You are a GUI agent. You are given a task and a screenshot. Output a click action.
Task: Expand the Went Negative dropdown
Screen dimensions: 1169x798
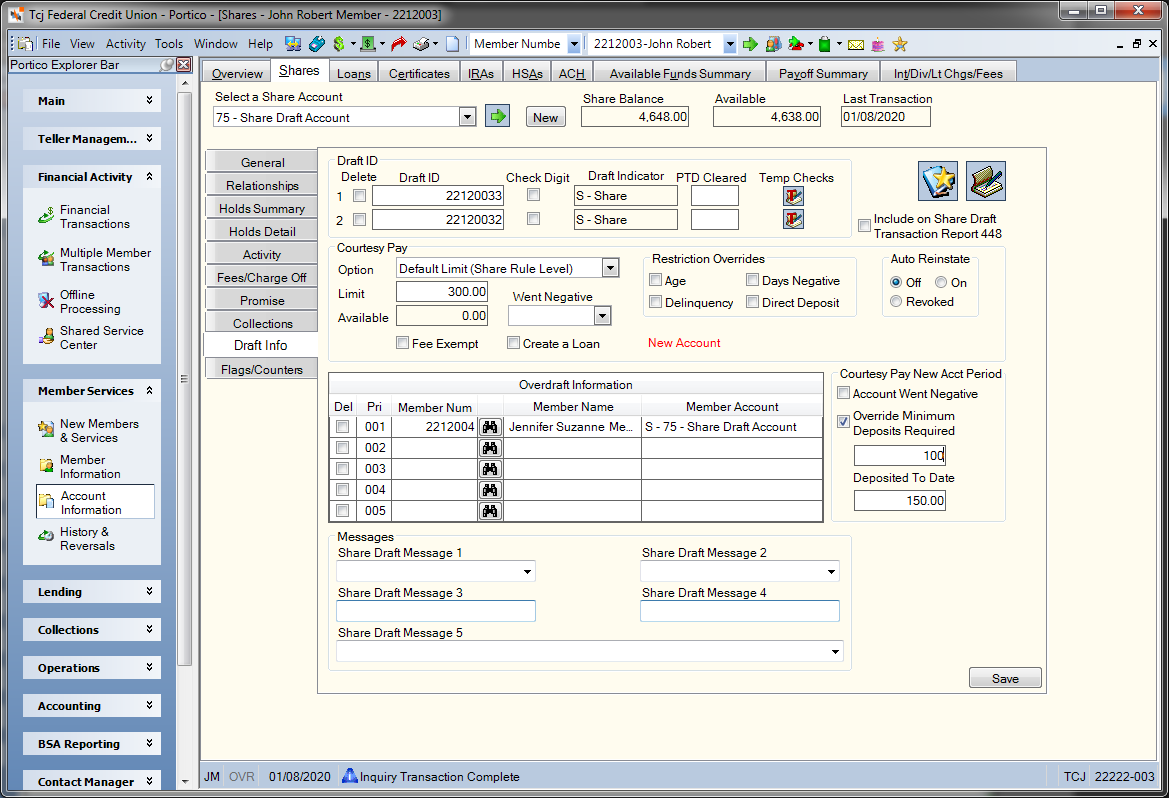point(602,316)
